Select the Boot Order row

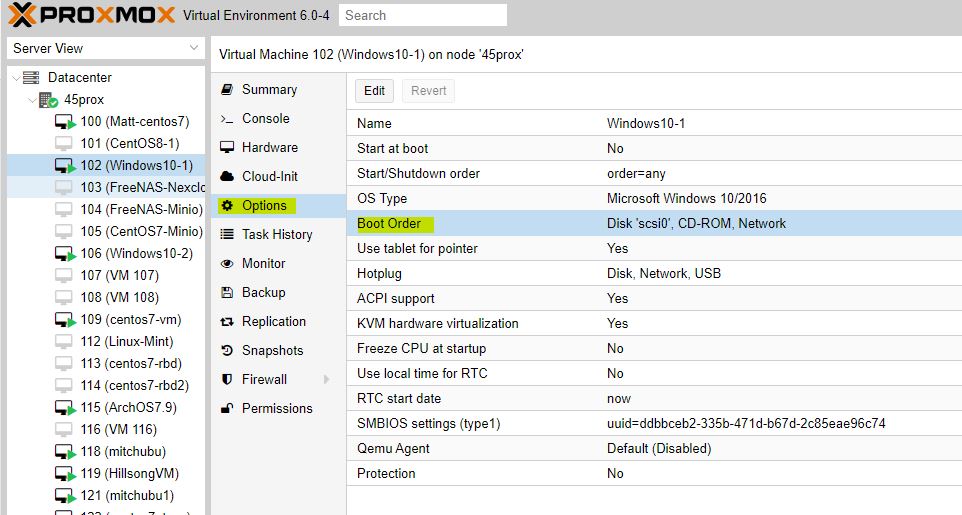[654, 223]
